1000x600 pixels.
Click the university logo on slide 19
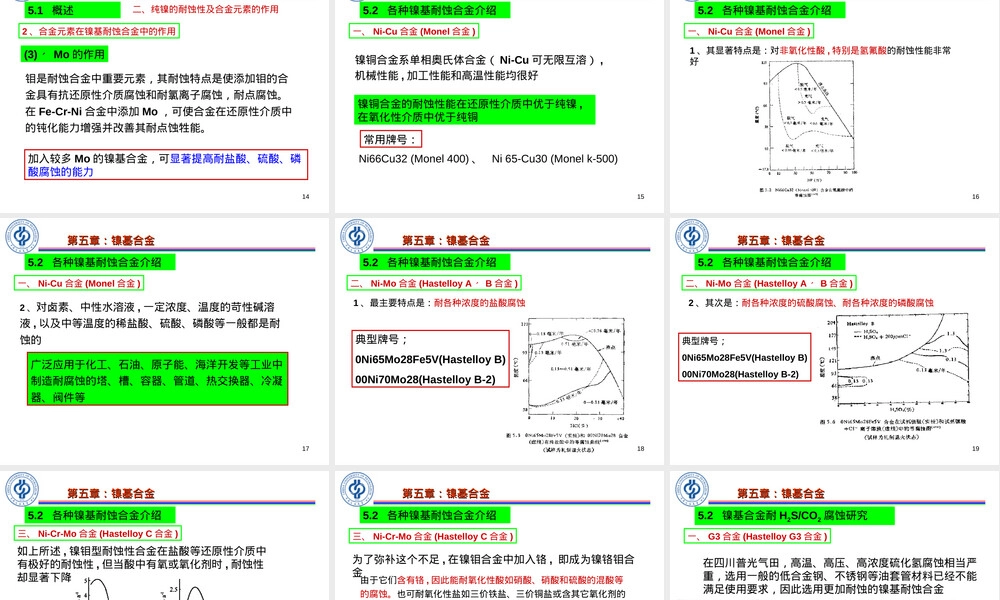tap(692, 236)
